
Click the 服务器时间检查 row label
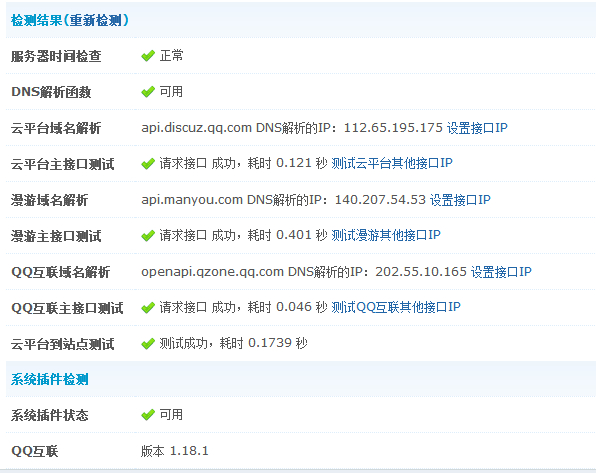[x=56, y=56]
